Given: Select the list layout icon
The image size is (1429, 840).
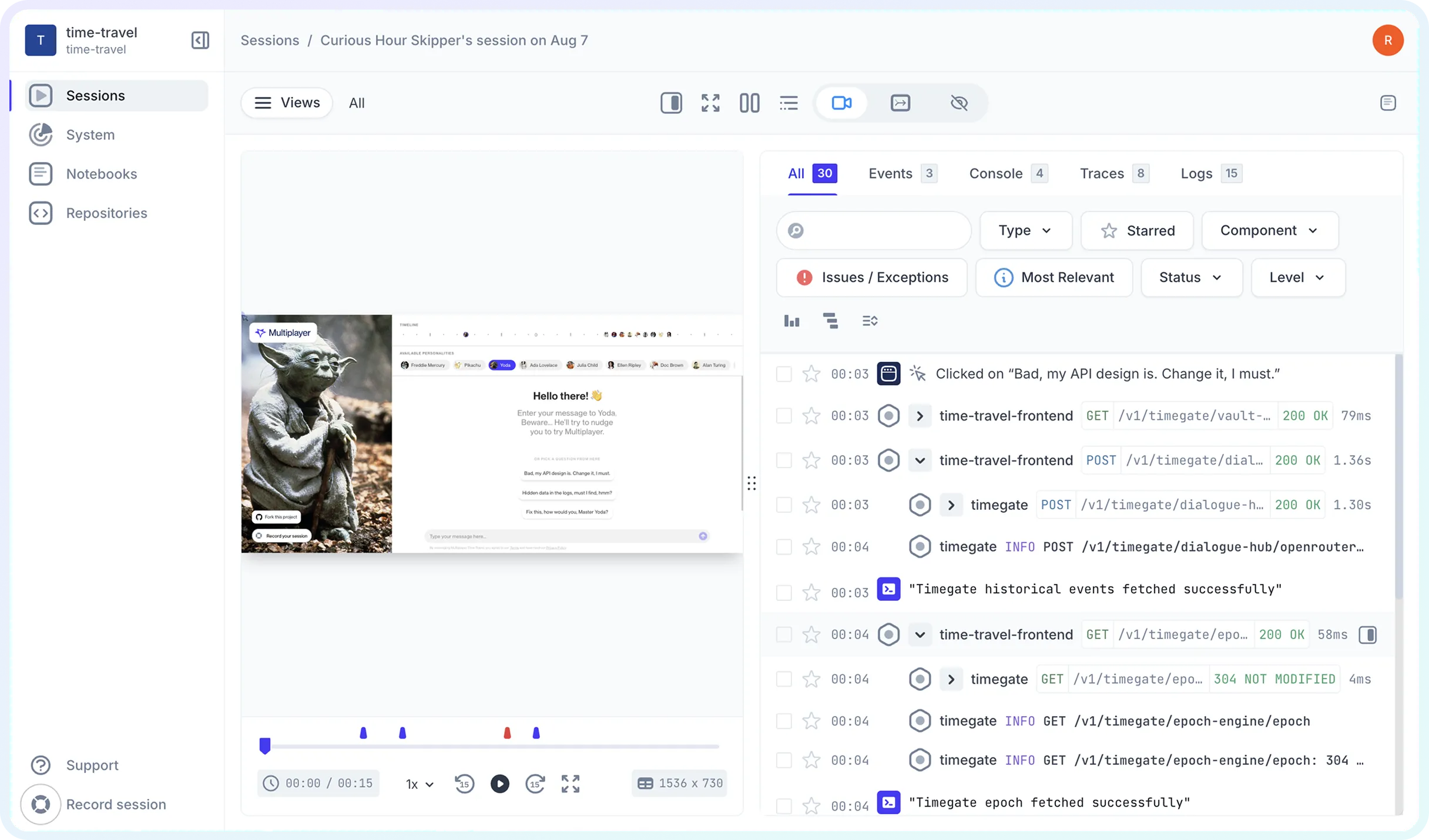Looking at the screenshot, I should tap(789, 103).
